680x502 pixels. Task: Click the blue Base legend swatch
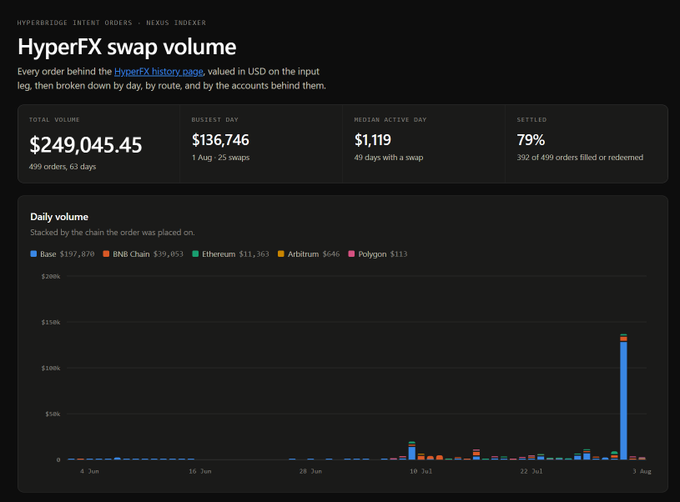coord(33,254)
